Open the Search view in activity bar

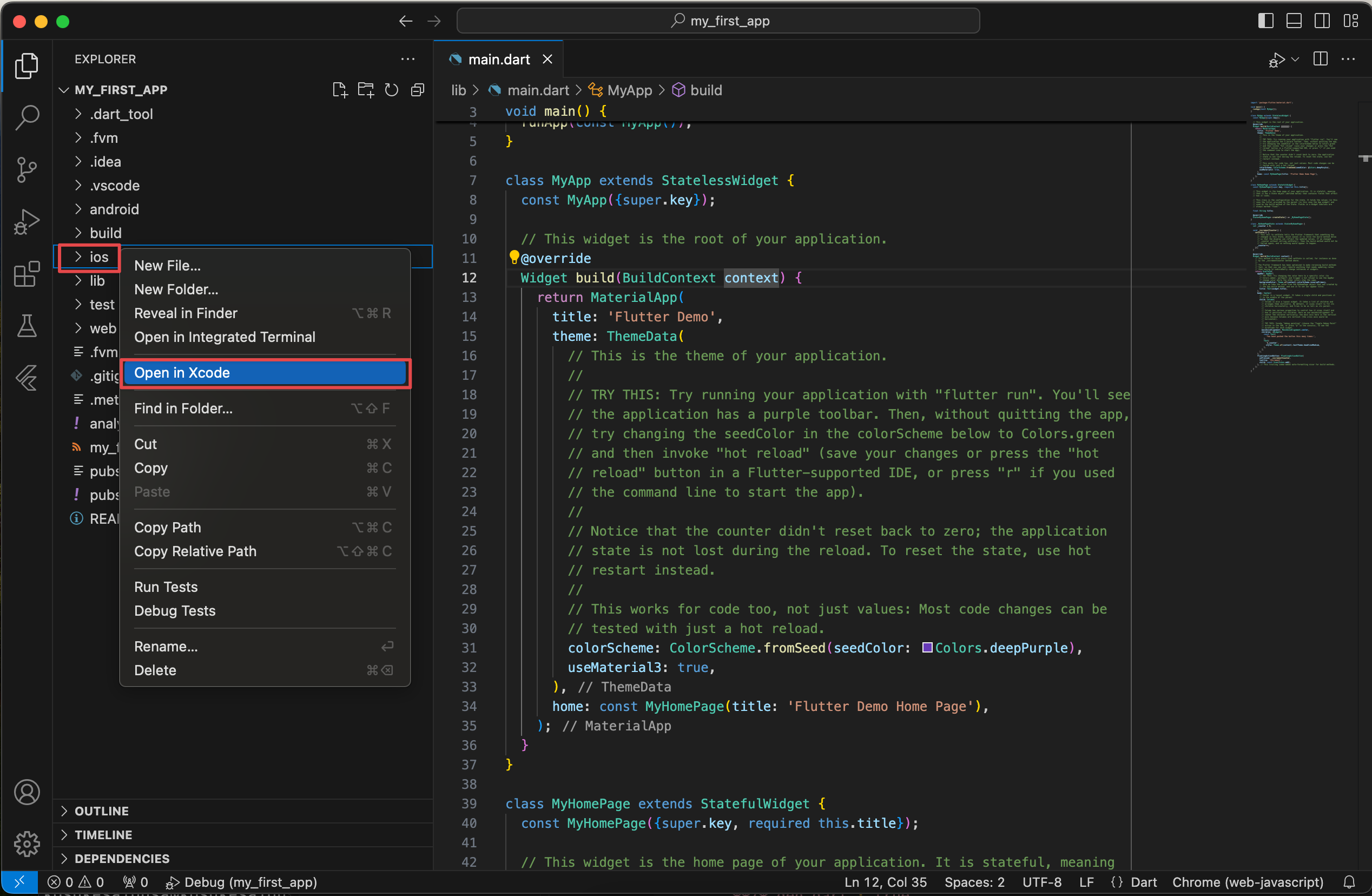27,117
